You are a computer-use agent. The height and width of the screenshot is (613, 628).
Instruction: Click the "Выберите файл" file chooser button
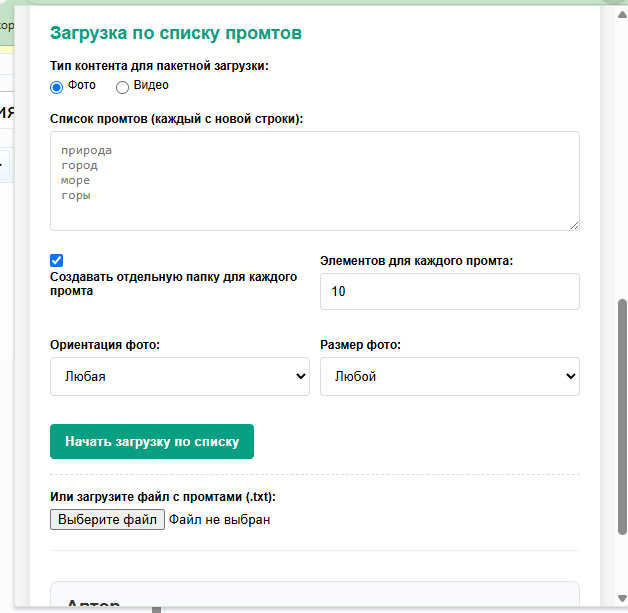point(107,520)
